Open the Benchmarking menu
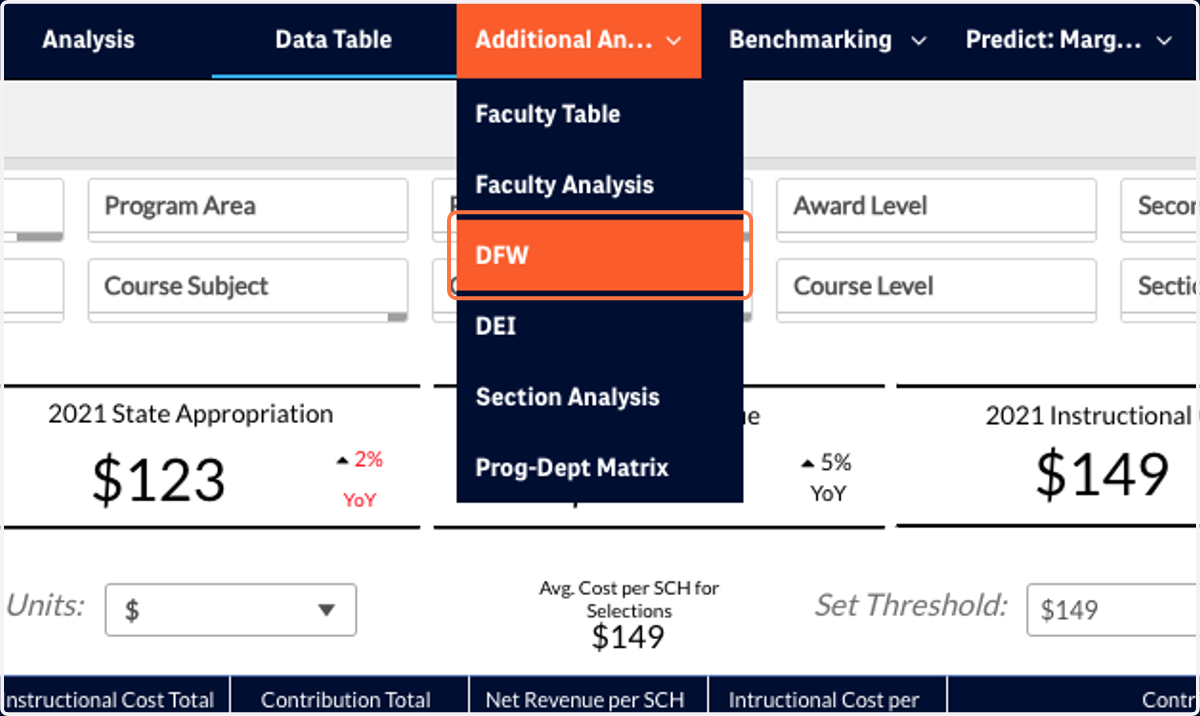 click(x=827, y=40)
